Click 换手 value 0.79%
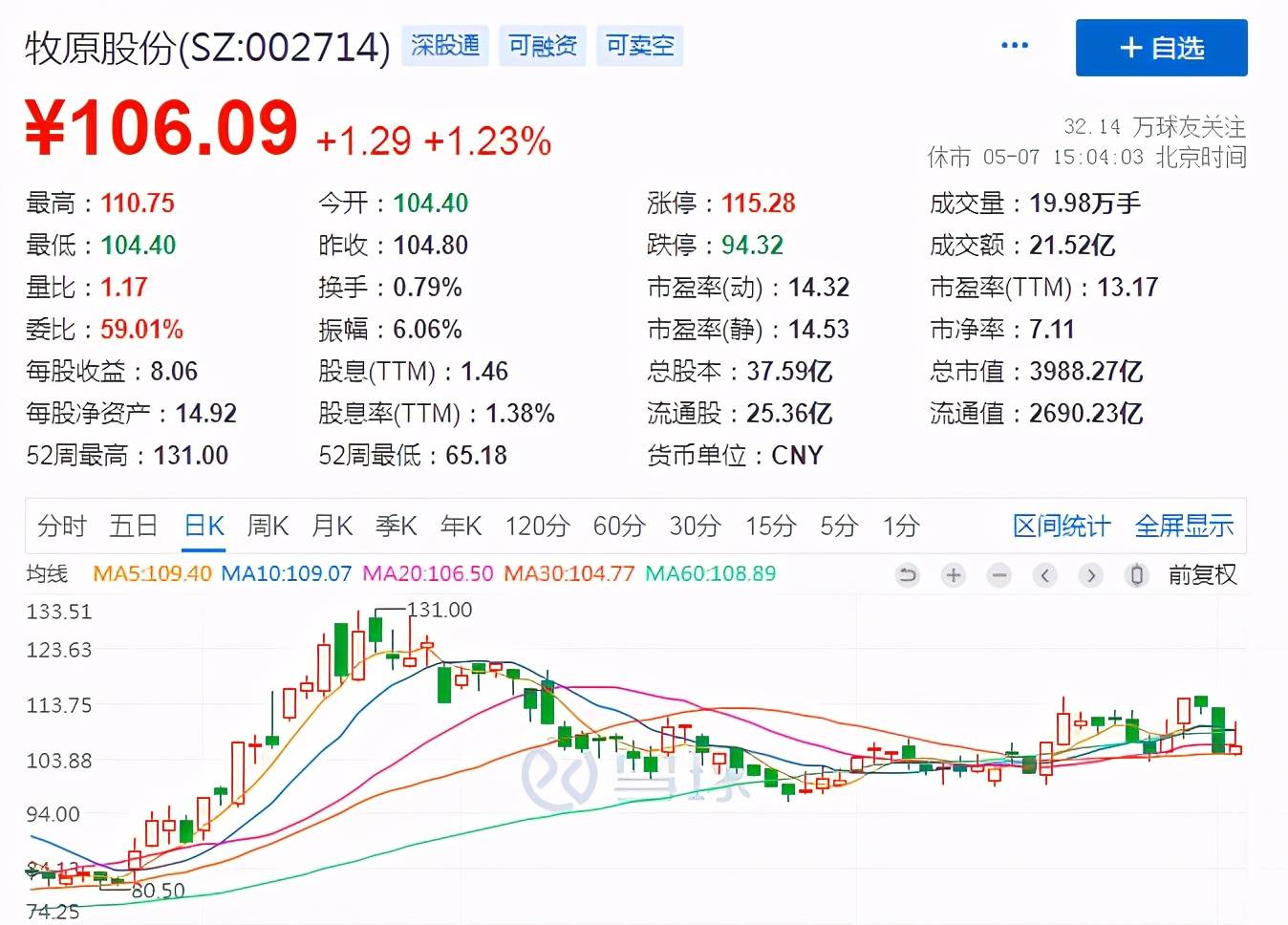1288x925 pixels. 427,287
